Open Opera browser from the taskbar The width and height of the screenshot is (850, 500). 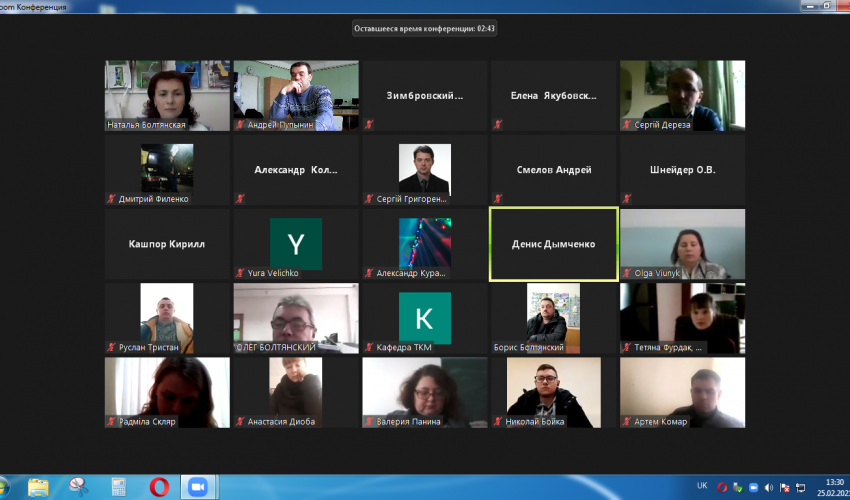pyautogui.click(x=159, y=487)
